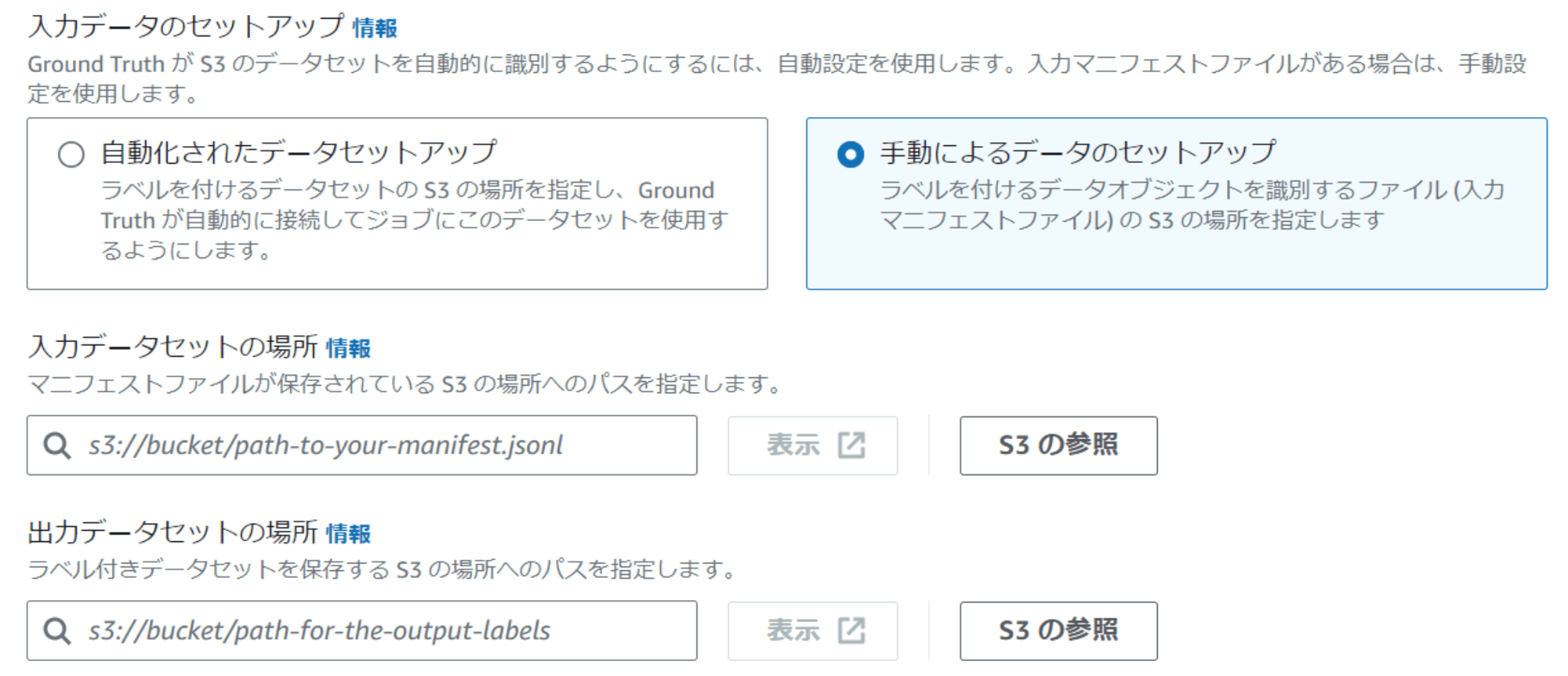Click the external-link icon on the output 表示 button

click(851, 630)
